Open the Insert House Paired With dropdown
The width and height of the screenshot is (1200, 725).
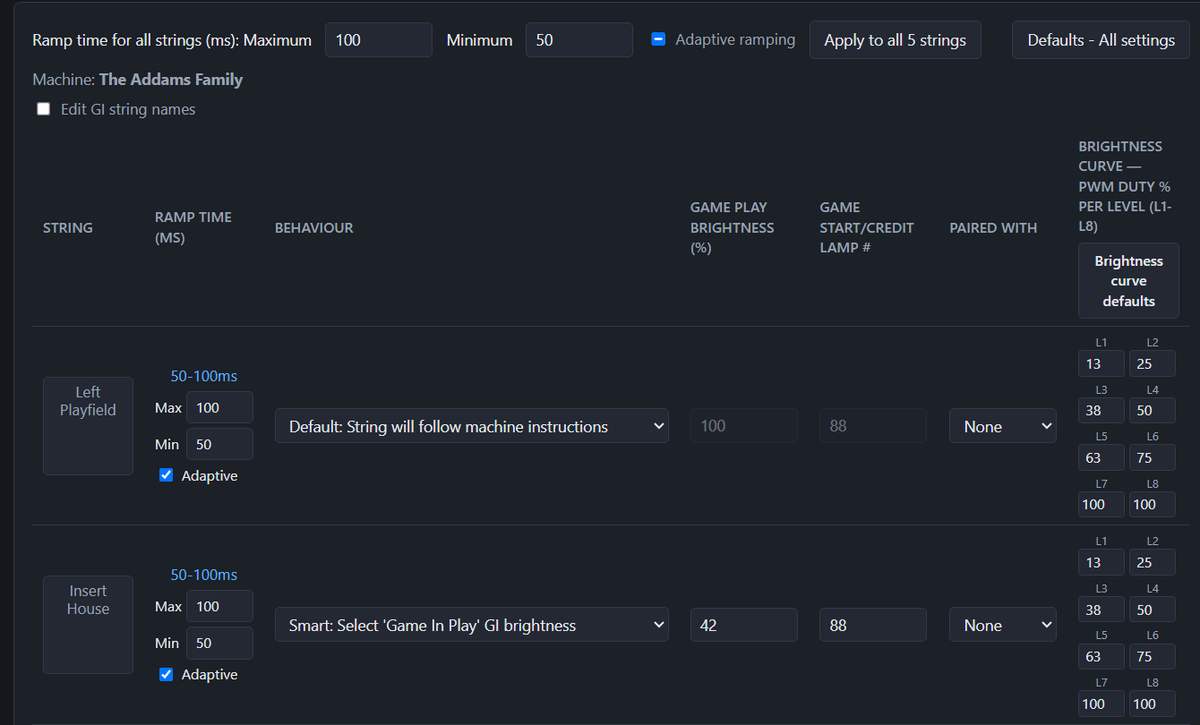click(1003, 625)
